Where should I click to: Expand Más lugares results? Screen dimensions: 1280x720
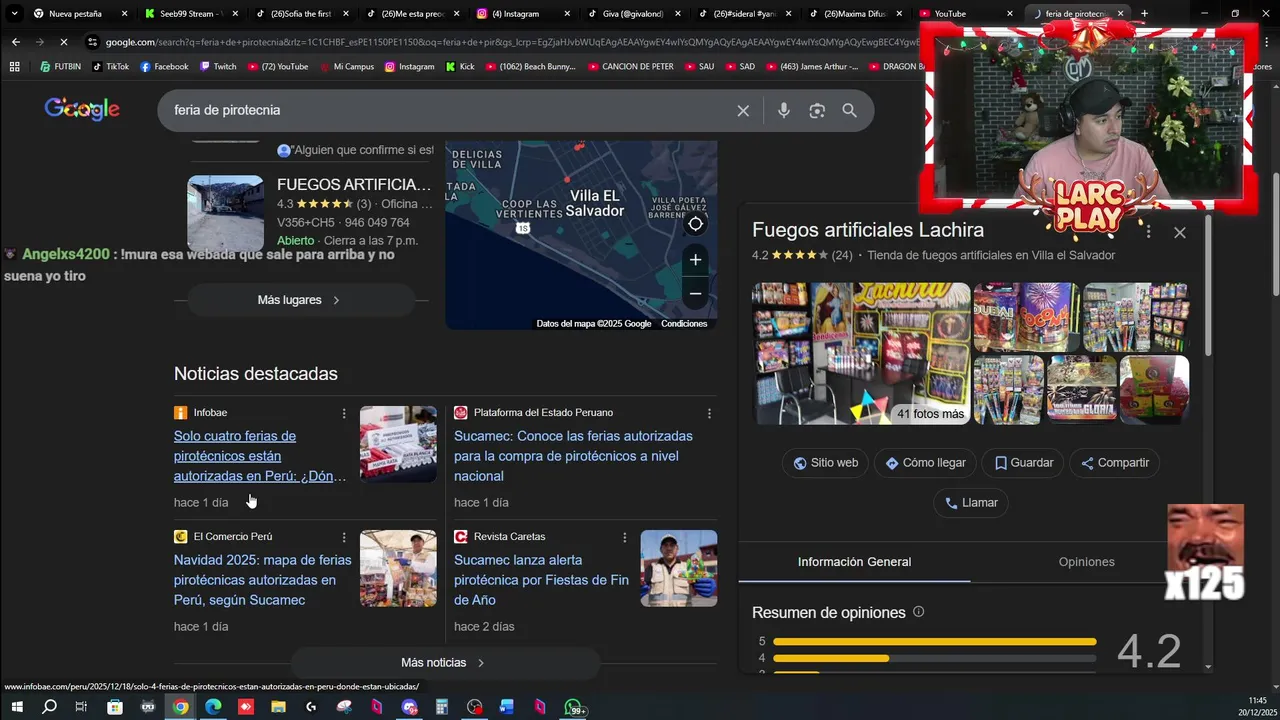click(301, 300)
